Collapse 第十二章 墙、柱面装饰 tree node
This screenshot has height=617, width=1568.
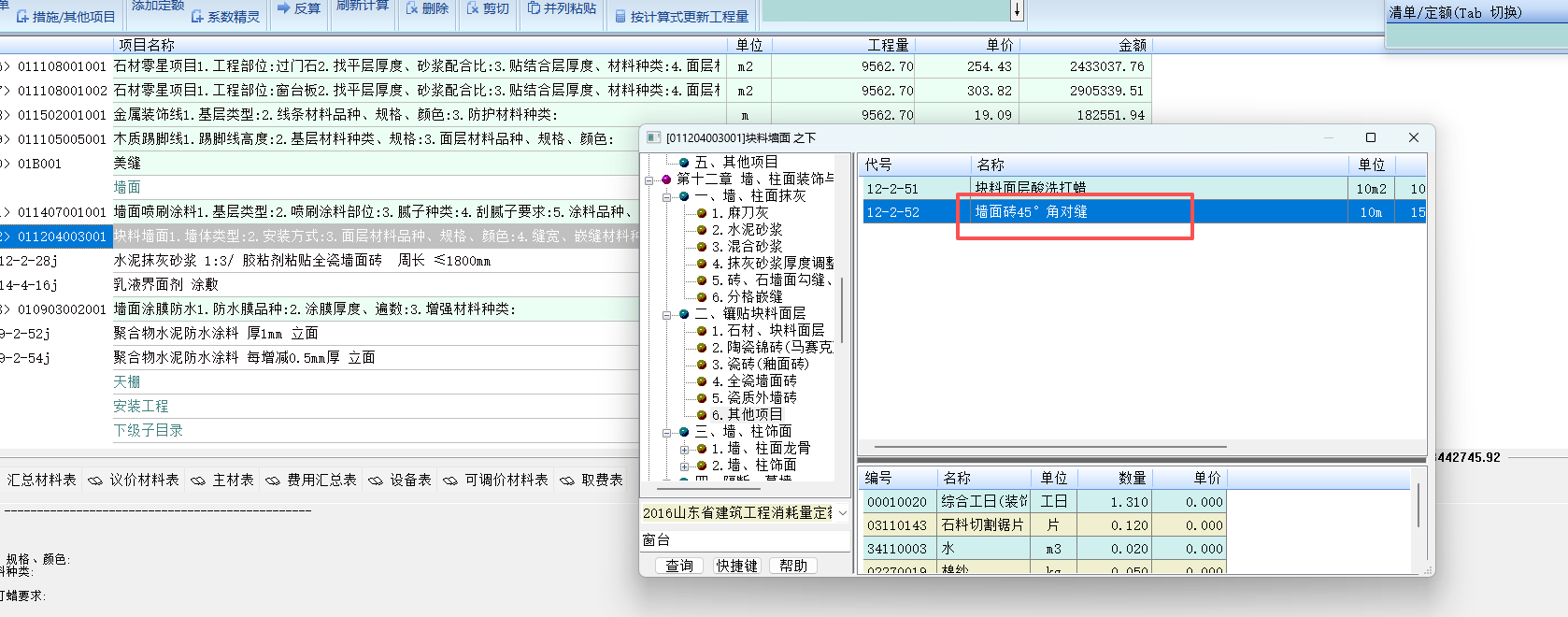click(x=649, y=179)
